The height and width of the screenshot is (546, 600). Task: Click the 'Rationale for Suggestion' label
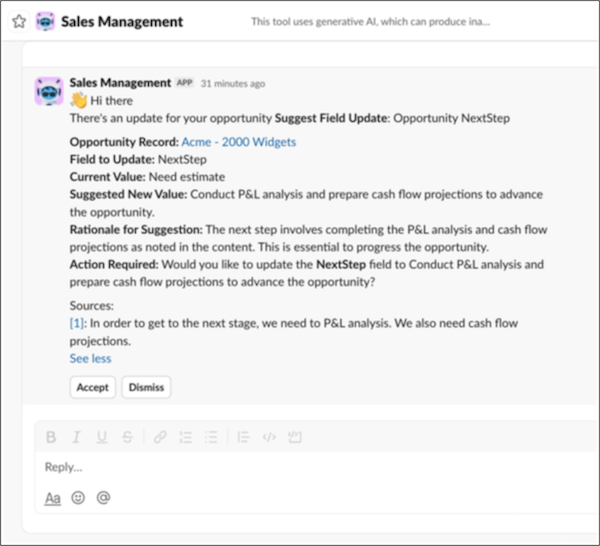136,230
